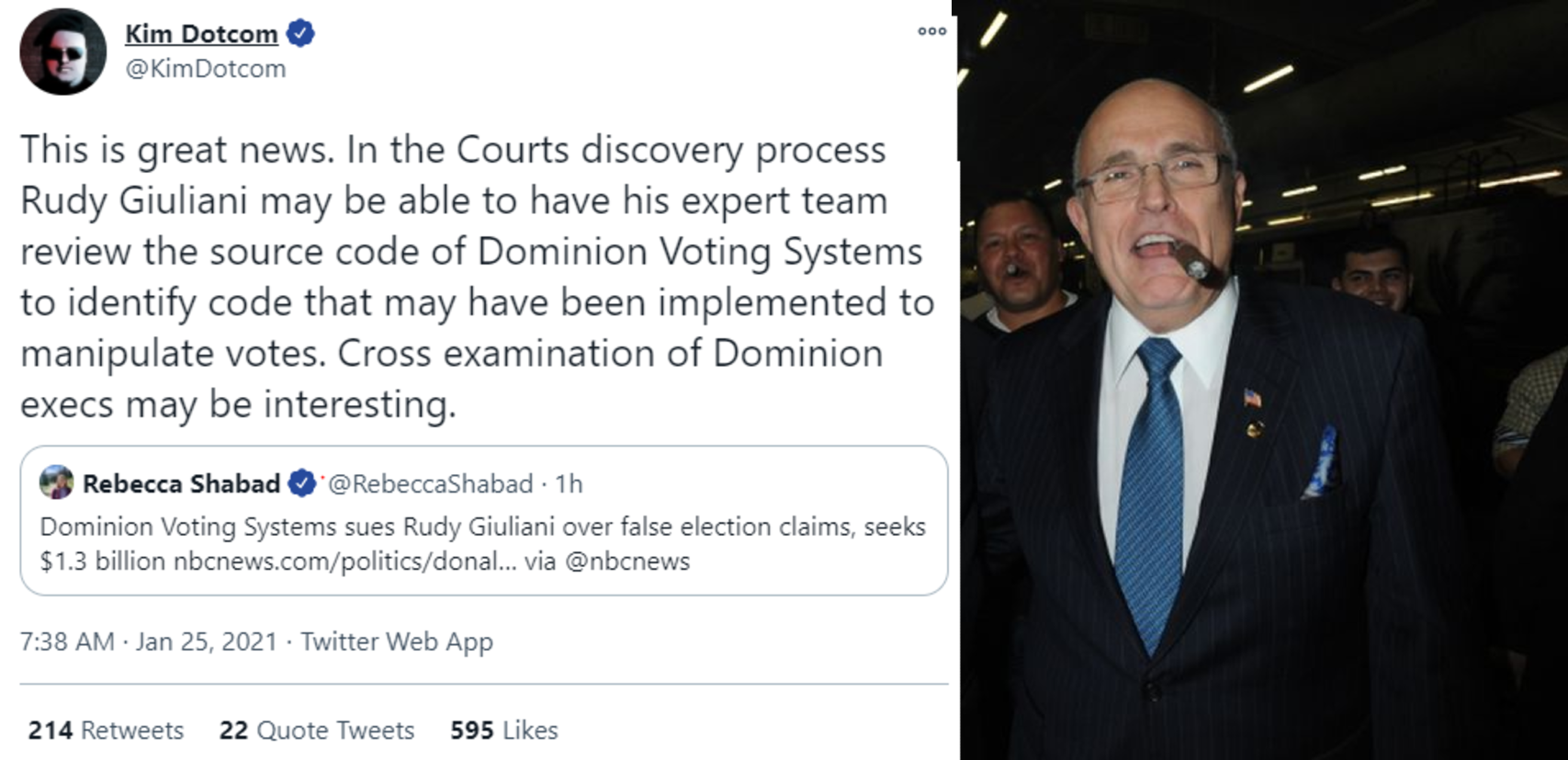Click Kim Dotcom's profile avatar
The height and width of the screenshot is (760, 1568).
pyautogui.click(x=62, y=51)
